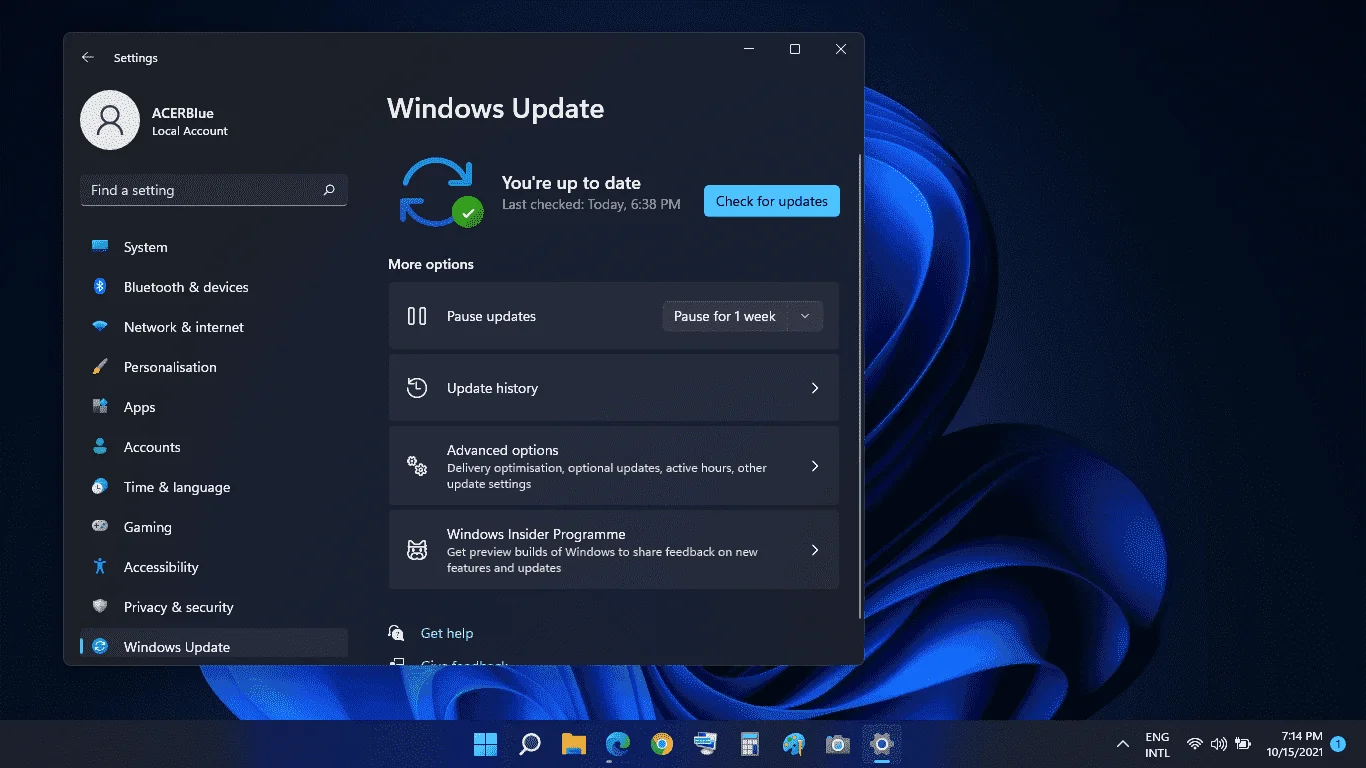Go back with the Settings back arrow
This screenshot has height=768, width=1366.
click(x=88, y=58)
